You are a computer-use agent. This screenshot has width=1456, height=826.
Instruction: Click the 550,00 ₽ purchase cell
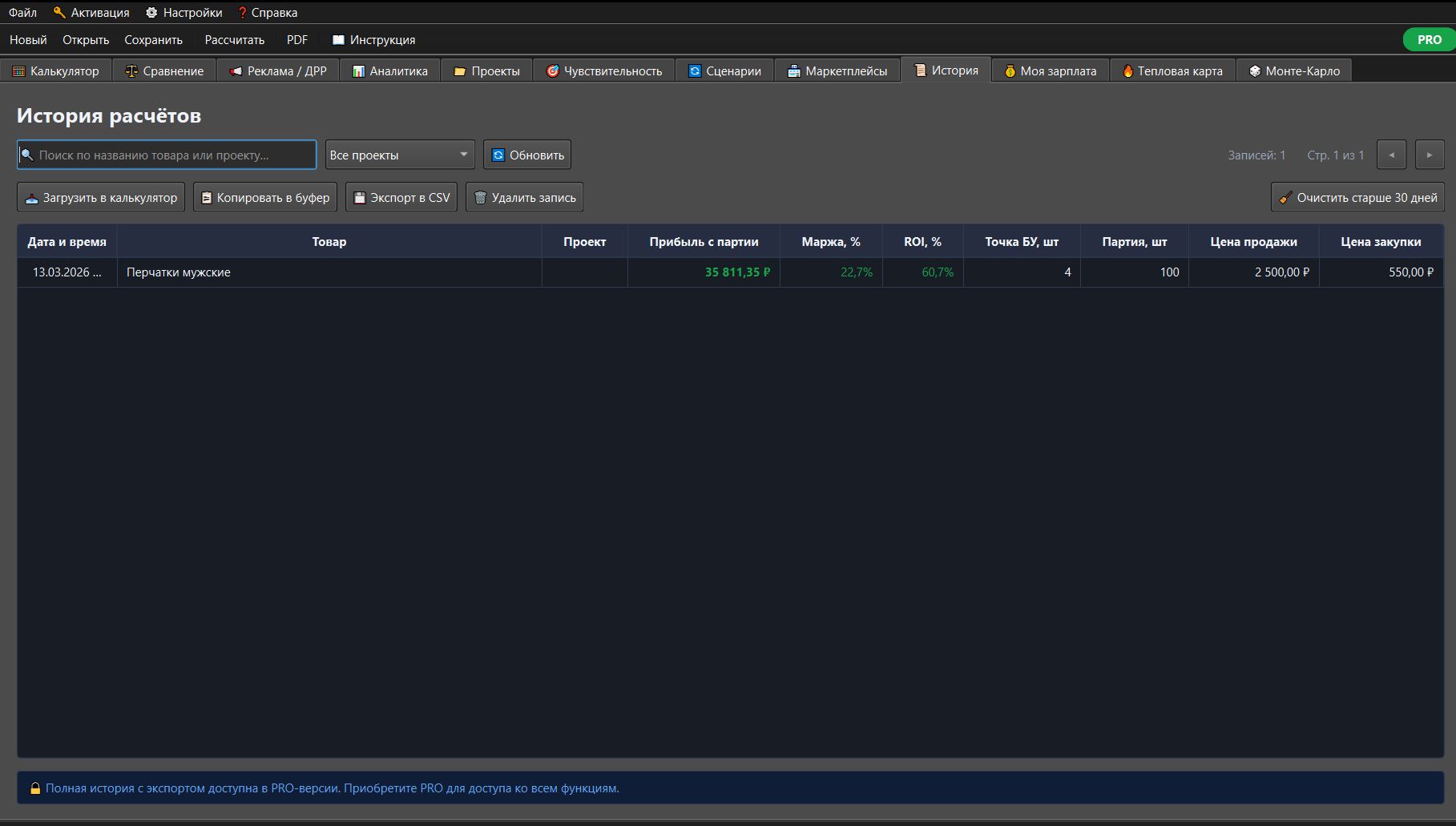(x=1381, y=272)
